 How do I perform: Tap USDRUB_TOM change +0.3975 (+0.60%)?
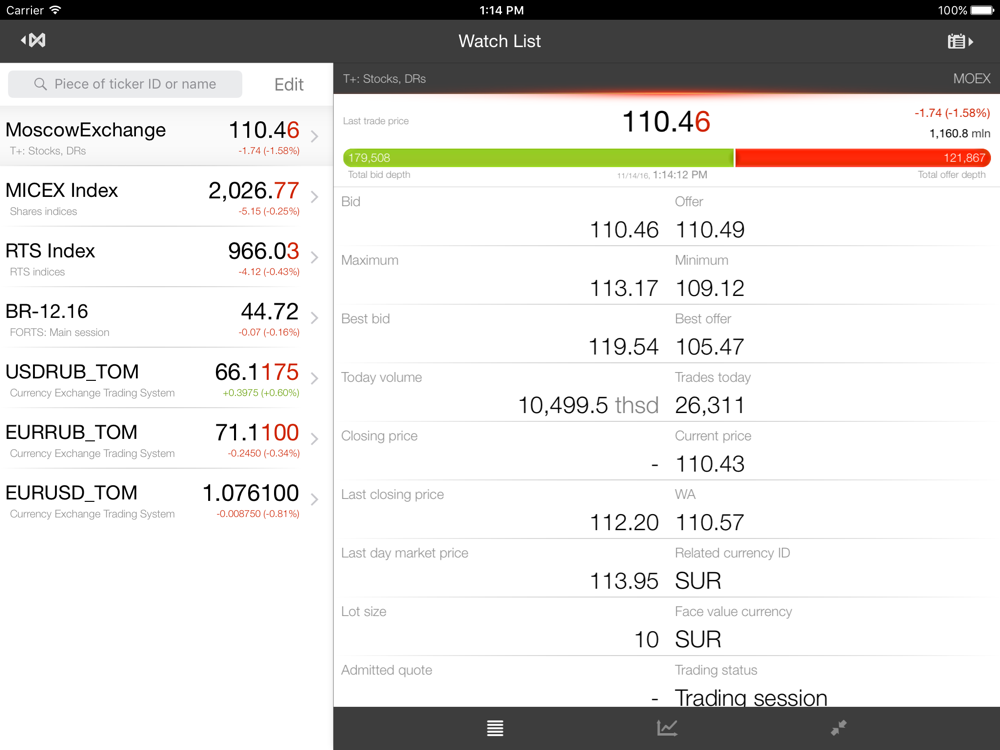coord(261,393)
